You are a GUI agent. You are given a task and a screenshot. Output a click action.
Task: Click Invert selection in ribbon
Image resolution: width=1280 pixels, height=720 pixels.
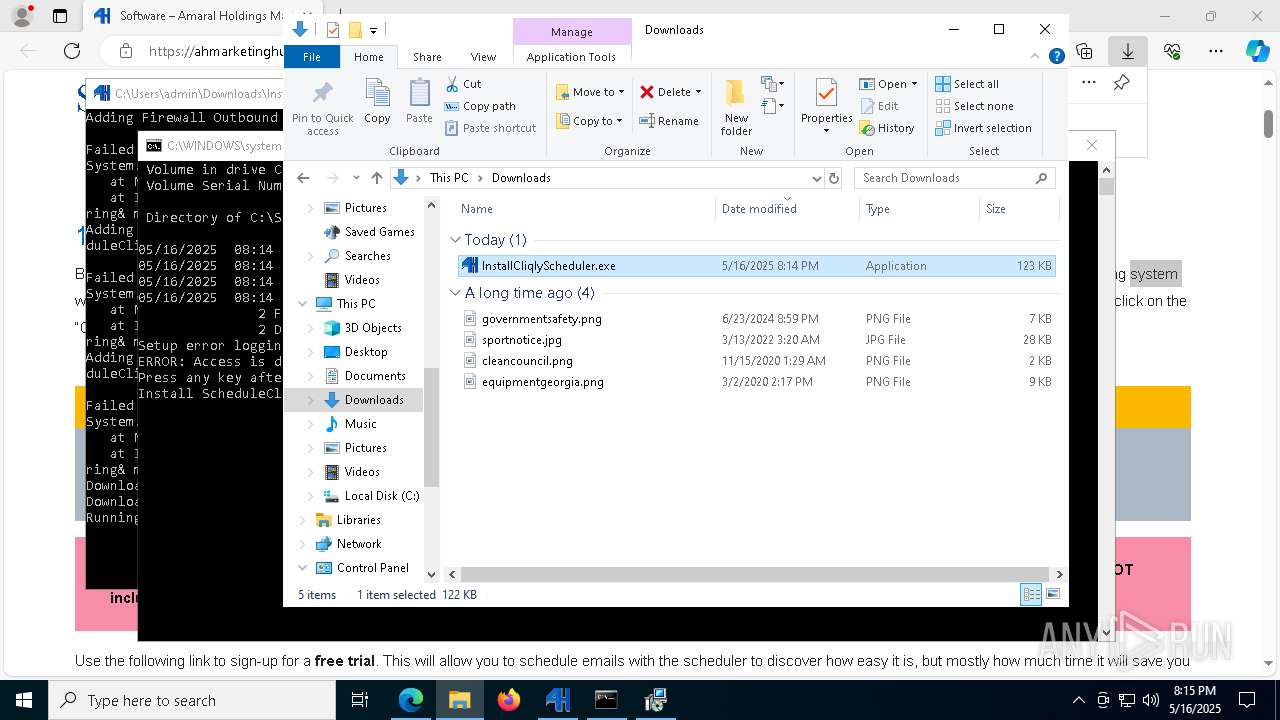click(x=983, y=128)
